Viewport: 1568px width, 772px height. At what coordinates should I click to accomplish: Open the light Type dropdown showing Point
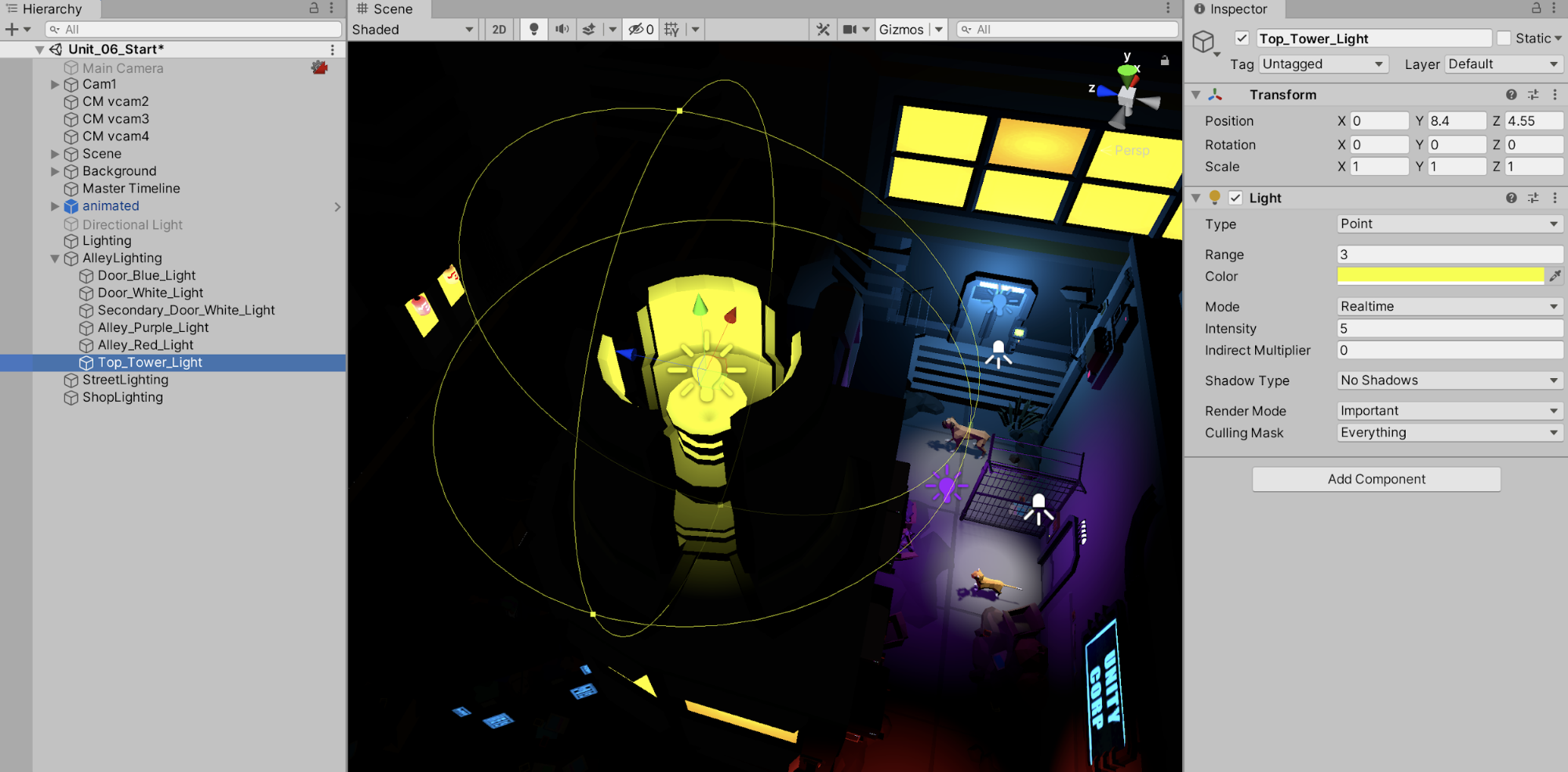(x=1450, y=224)
